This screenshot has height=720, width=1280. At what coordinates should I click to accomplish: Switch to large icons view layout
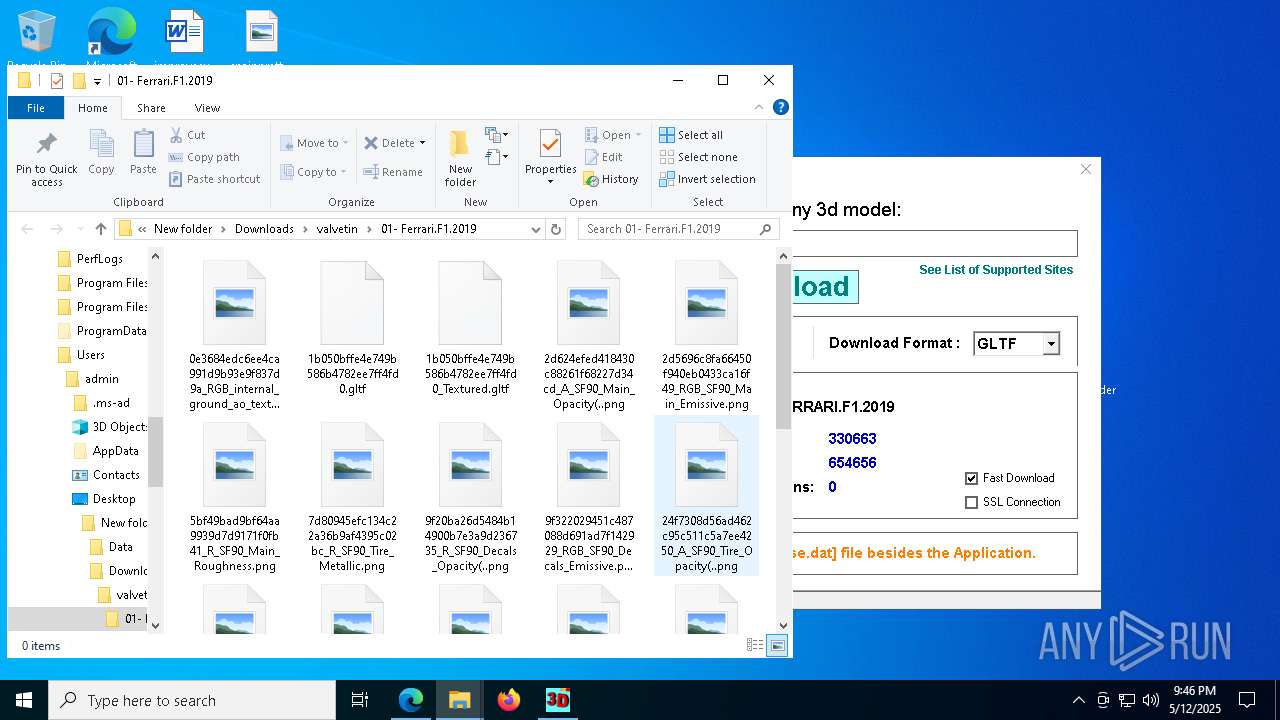pyautogui.click(x=777, y=646)
